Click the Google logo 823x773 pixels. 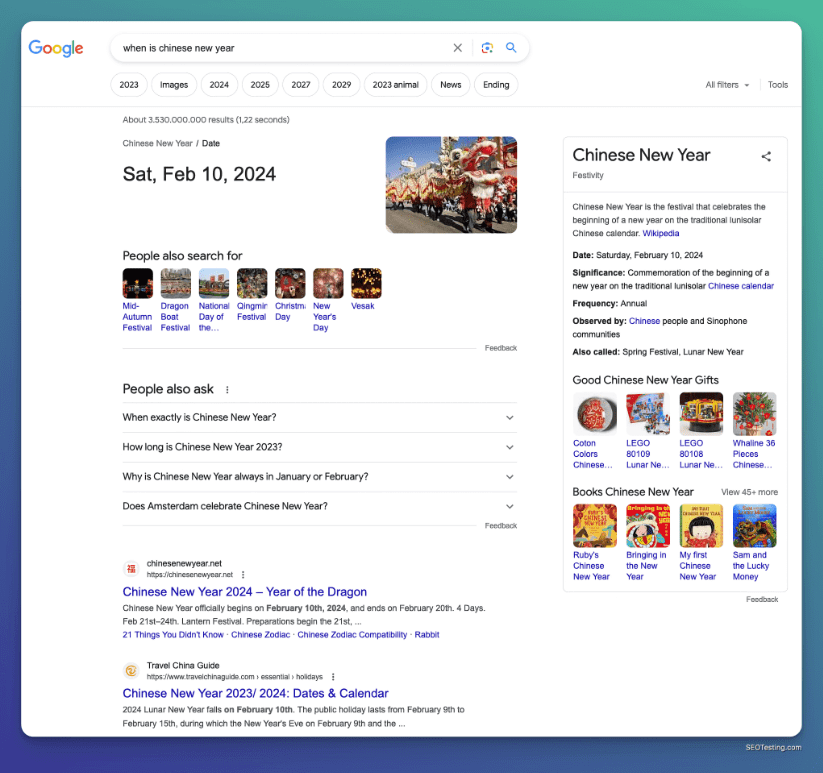point(56,48)
